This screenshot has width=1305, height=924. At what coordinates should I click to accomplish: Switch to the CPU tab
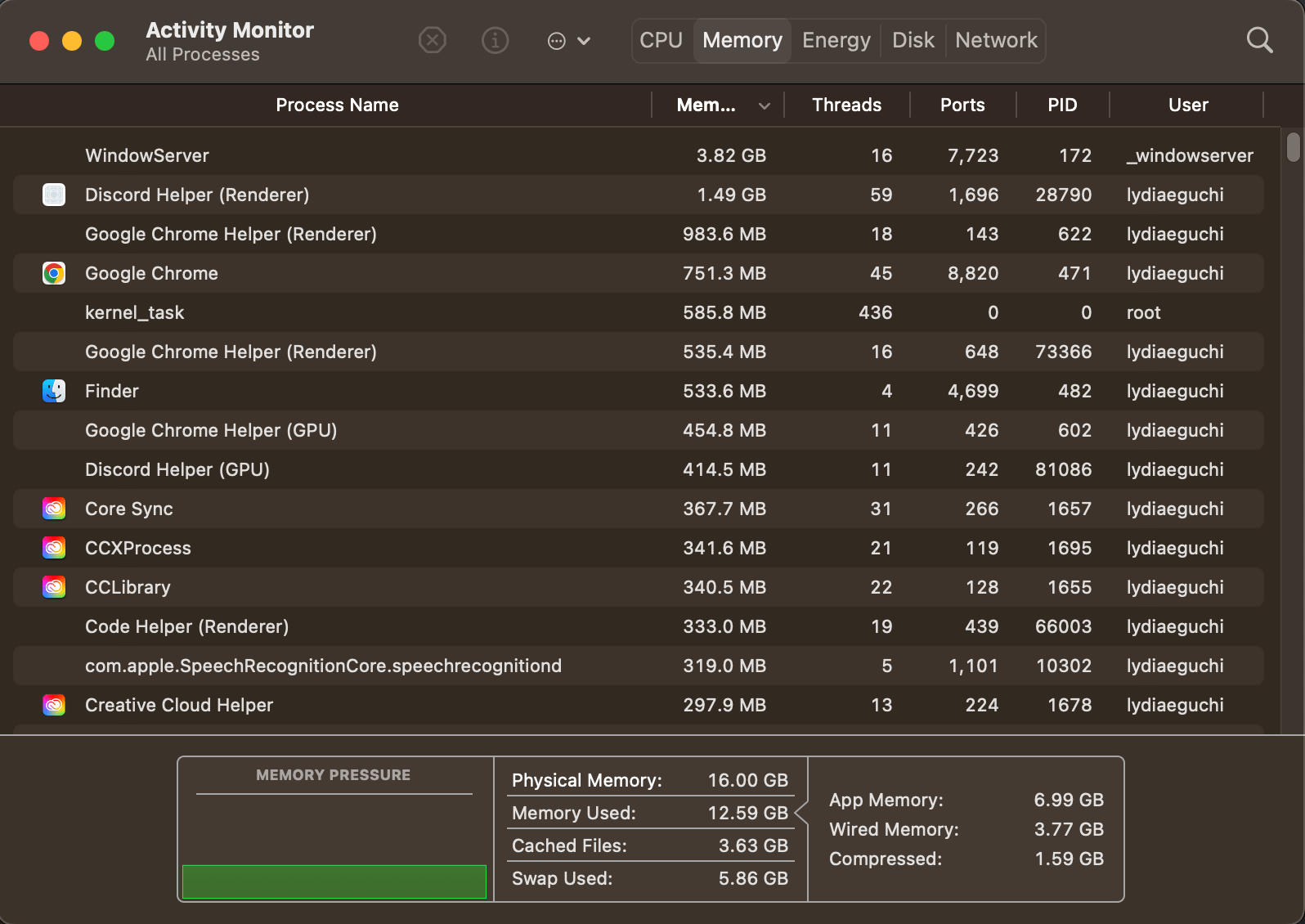pyautogui.click(x=661, y=40)
